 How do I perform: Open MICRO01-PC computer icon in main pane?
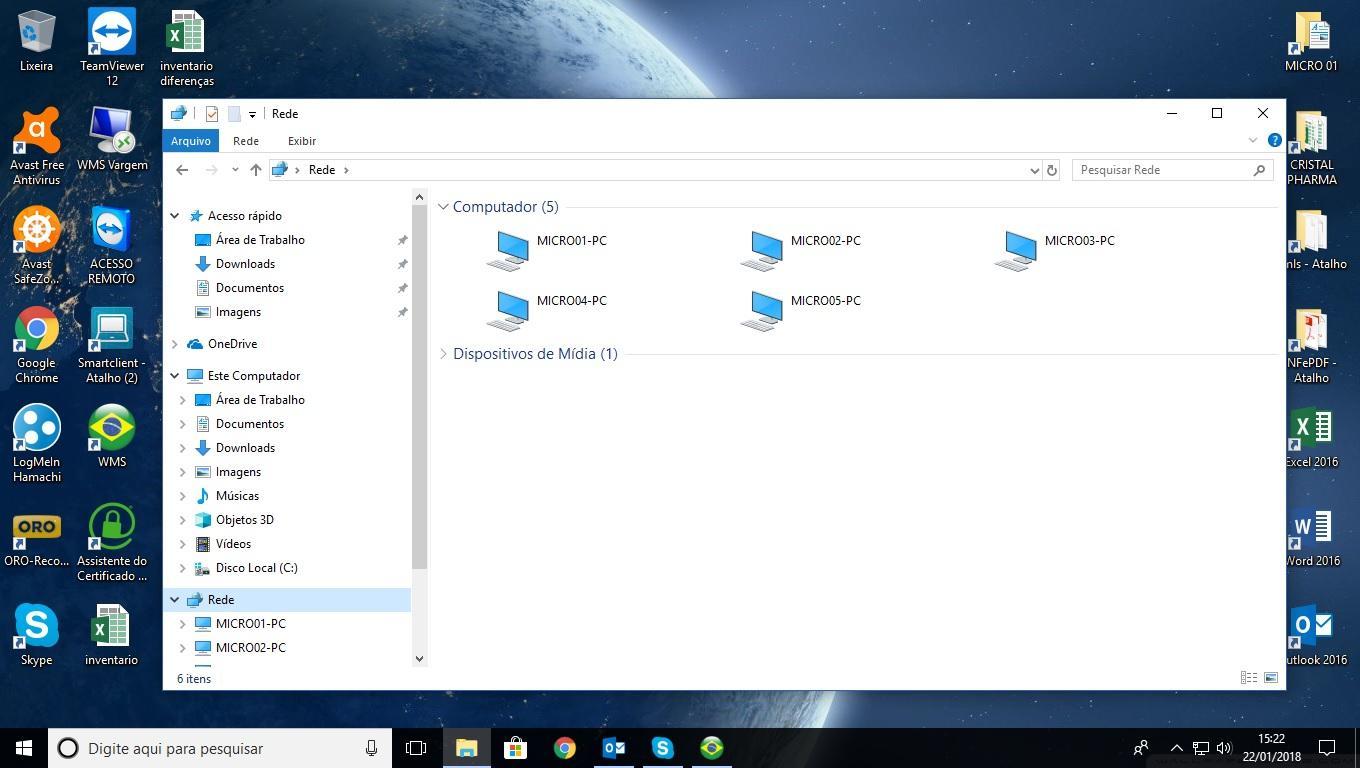coord(508,250)
